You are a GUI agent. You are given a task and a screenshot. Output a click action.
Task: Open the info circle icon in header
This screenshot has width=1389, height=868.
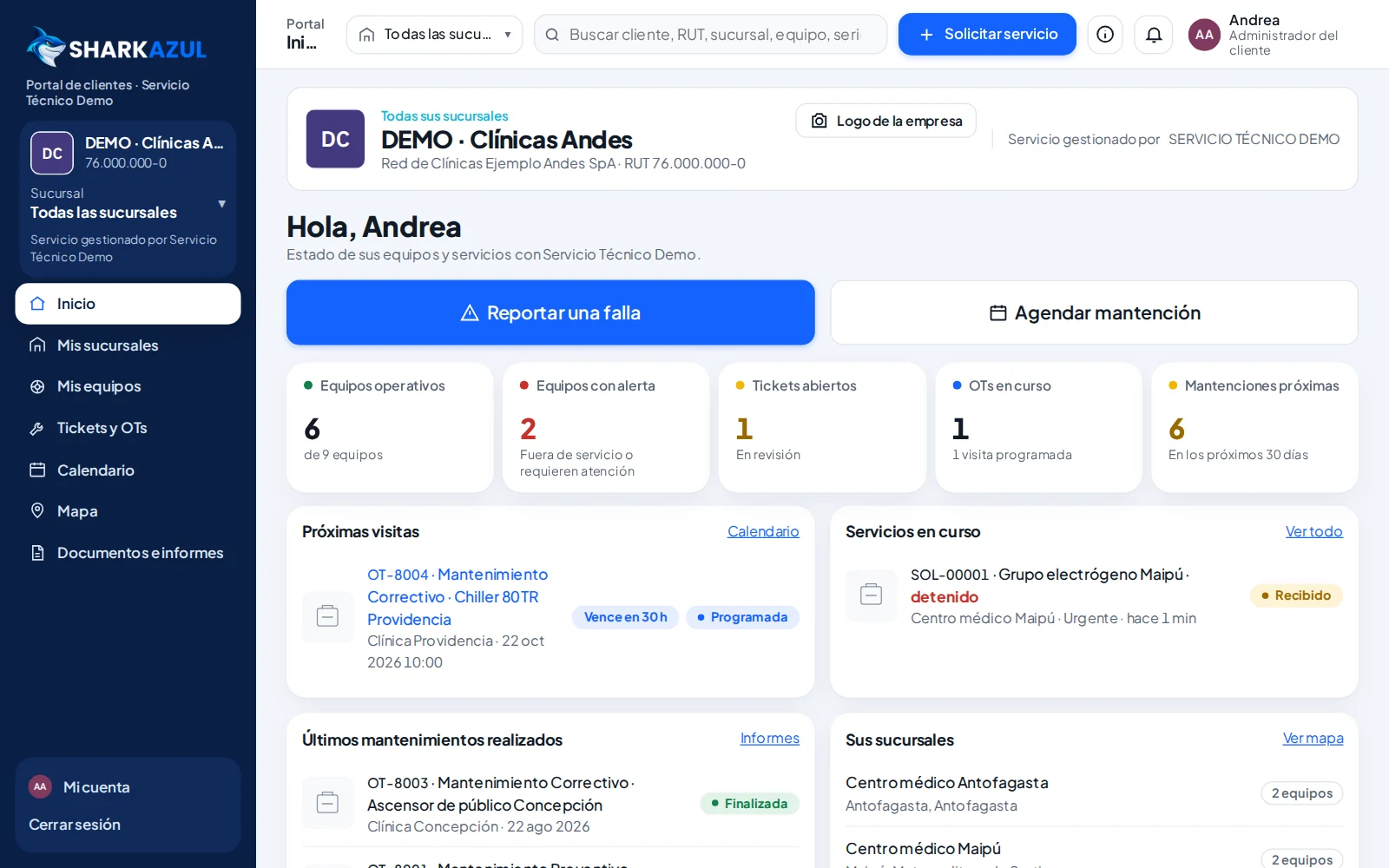[x=1105, y=35]
